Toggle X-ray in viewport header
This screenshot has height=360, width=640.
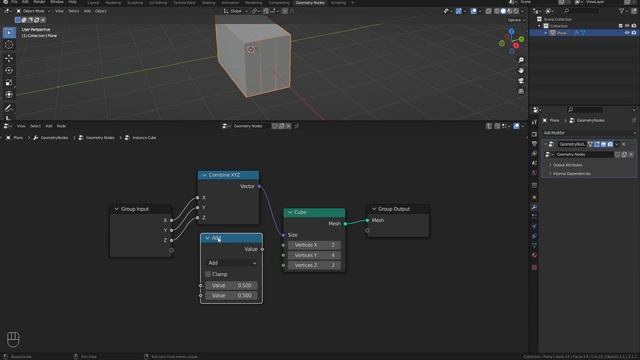489,11
